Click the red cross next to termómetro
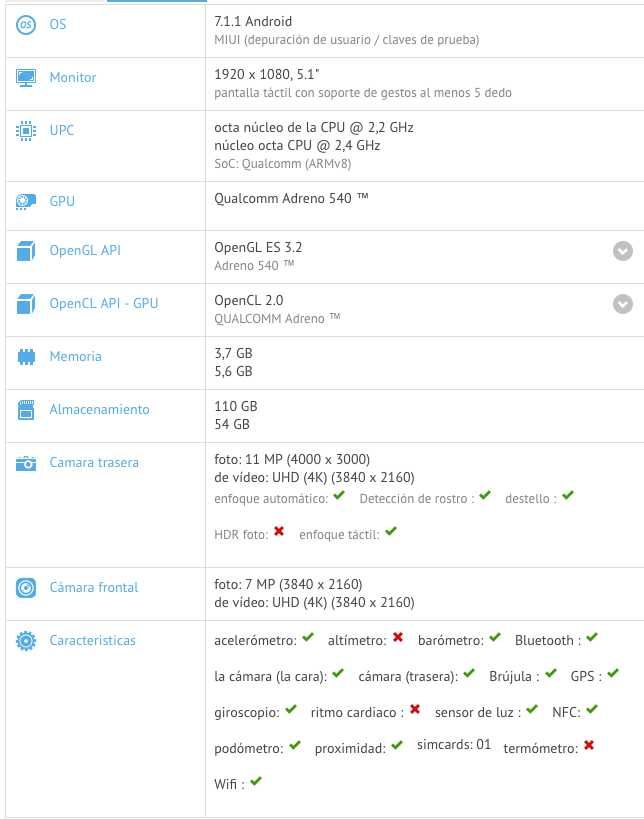 [x=589, y=745]
